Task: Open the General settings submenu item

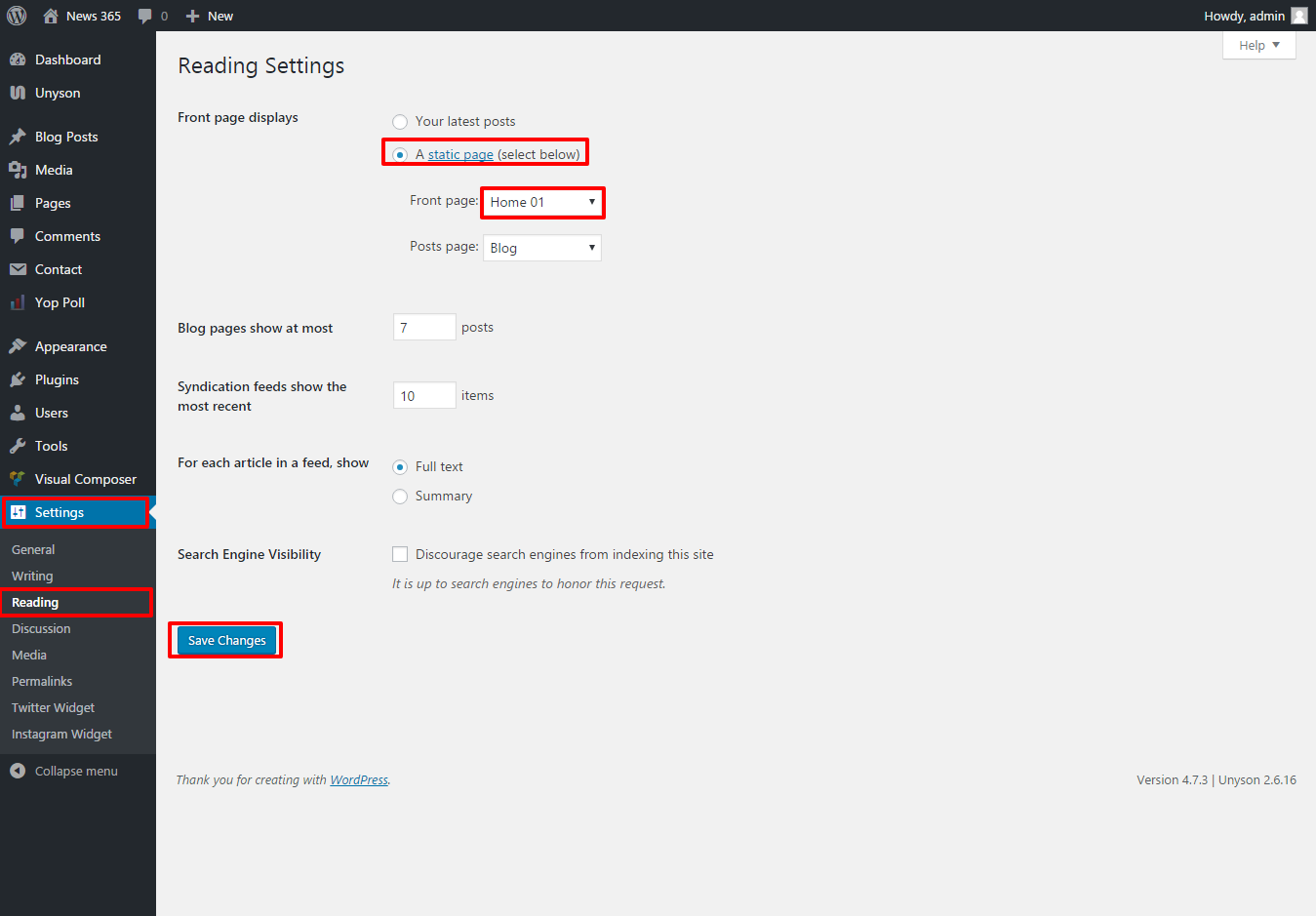Action: pos(33,550)
